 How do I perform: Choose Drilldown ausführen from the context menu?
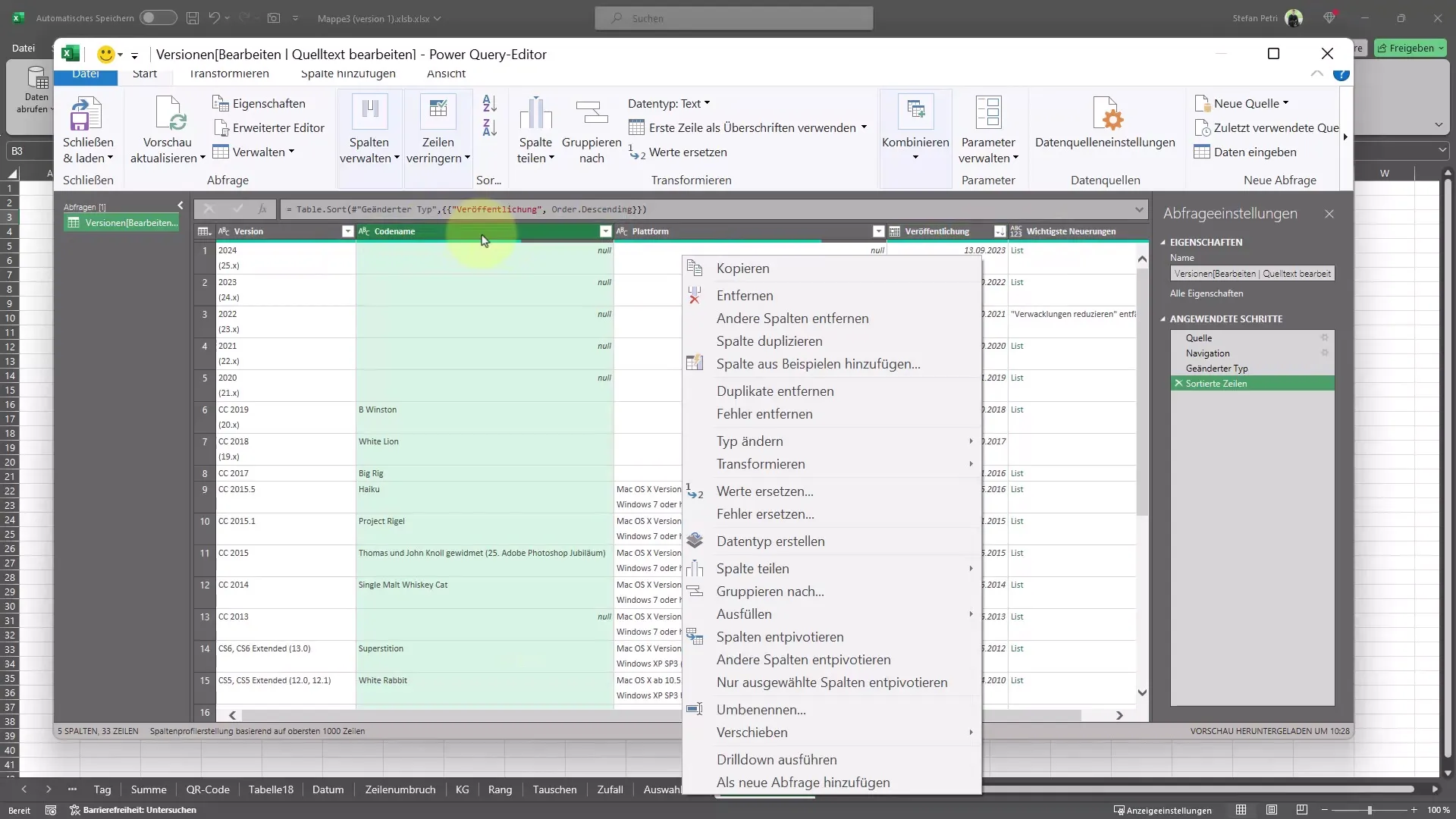(x=832, y=760)
